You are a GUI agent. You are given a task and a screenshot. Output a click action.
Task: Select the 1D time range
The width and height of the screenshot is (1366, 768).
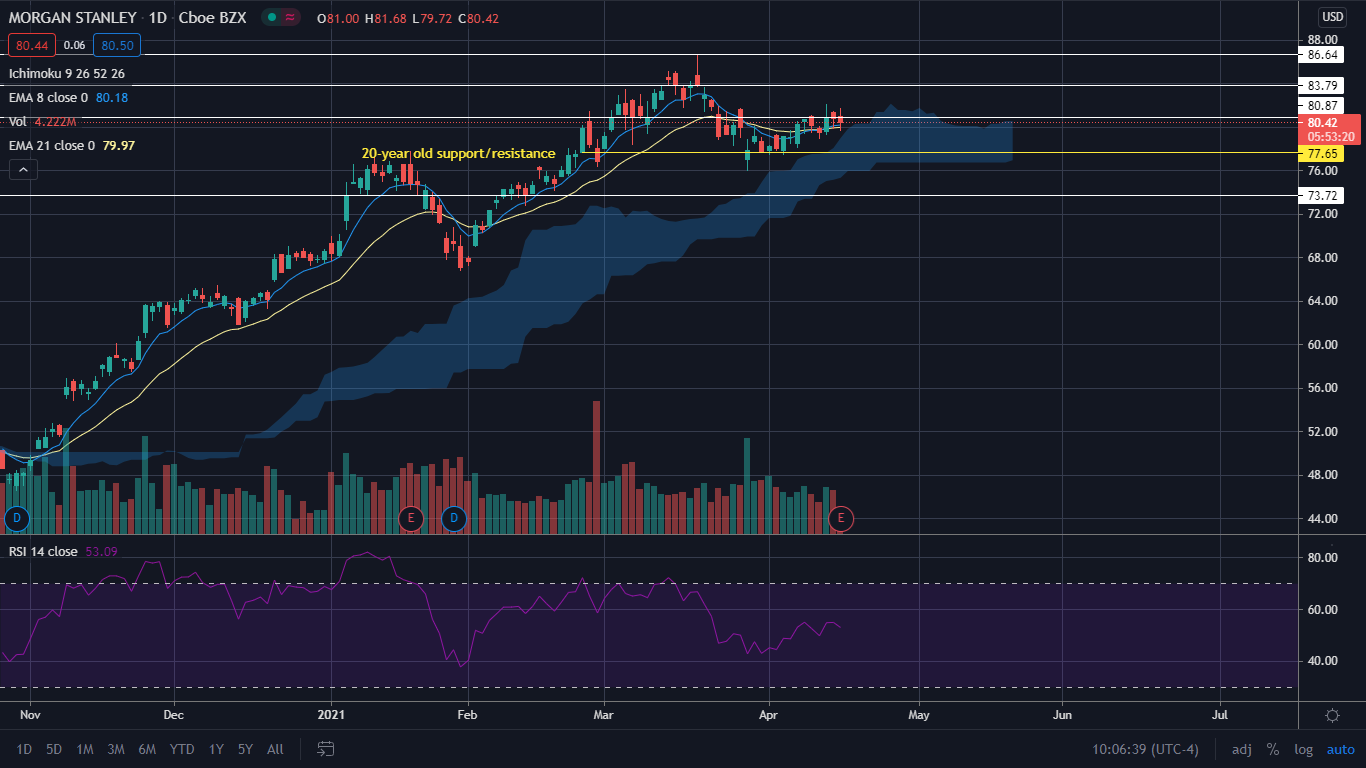point(24,749)
